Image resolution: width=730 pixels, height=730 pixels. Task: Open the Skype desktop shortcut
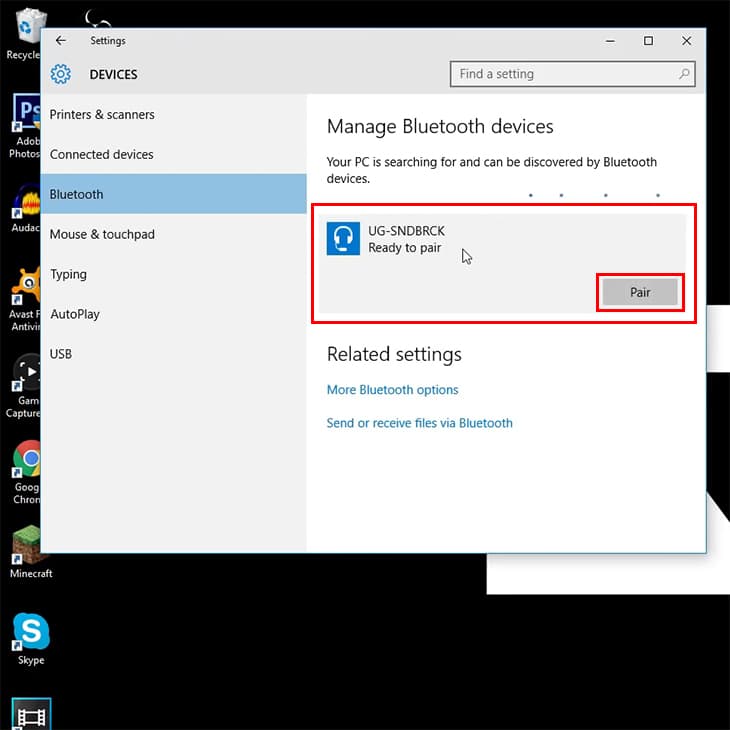click(31, 639)
